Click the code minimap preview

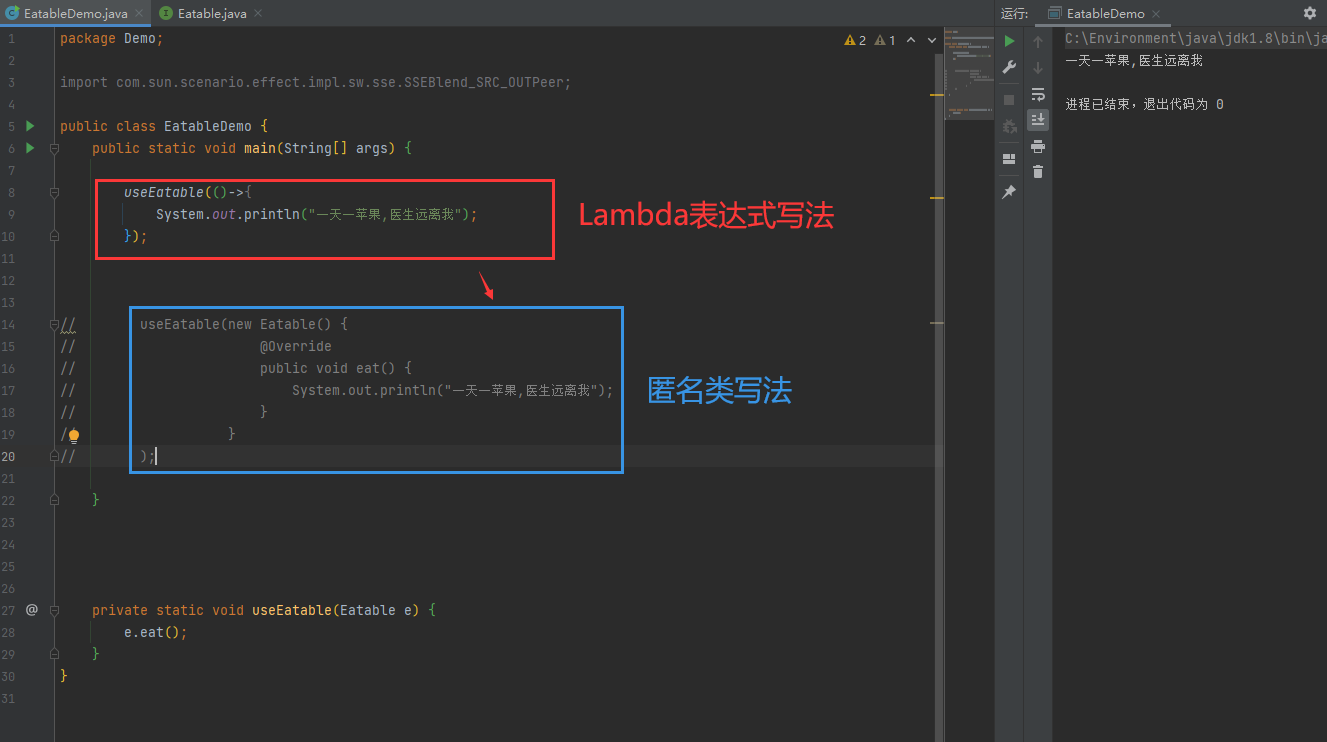pos(968,75)
